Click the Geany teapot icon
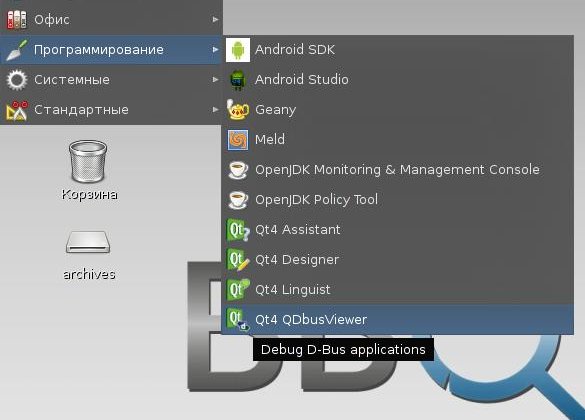The image size is (585, 420). tap(238, 110)
